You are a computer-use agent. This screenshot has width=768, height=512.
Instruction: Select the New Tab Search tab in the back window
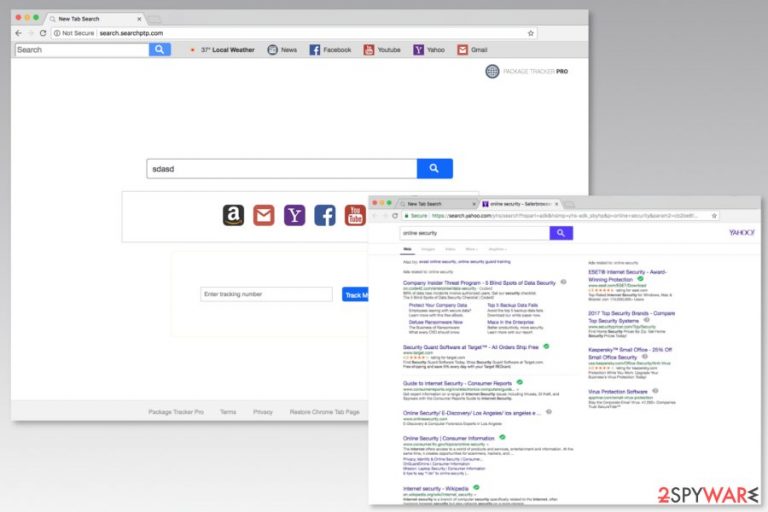click(x=93, y=19)
